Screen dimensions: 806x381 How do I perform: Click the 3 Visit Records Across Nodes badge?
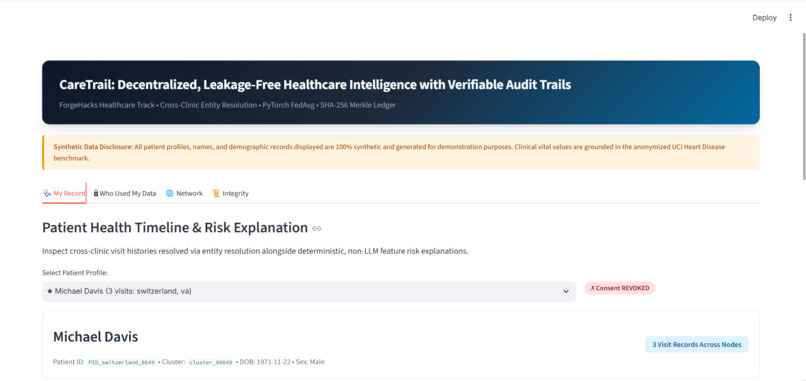coord(697,344)
